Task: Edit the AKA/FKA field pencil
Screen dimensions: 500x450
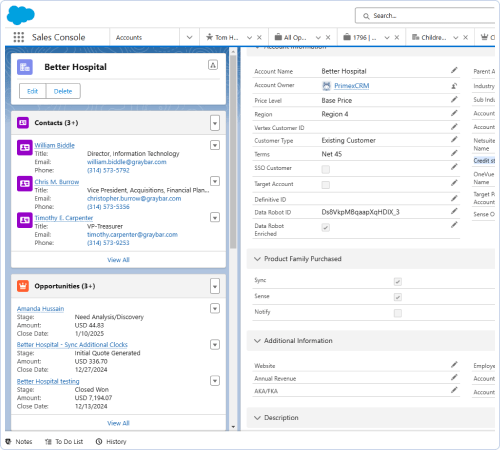Action: point(454,390)
